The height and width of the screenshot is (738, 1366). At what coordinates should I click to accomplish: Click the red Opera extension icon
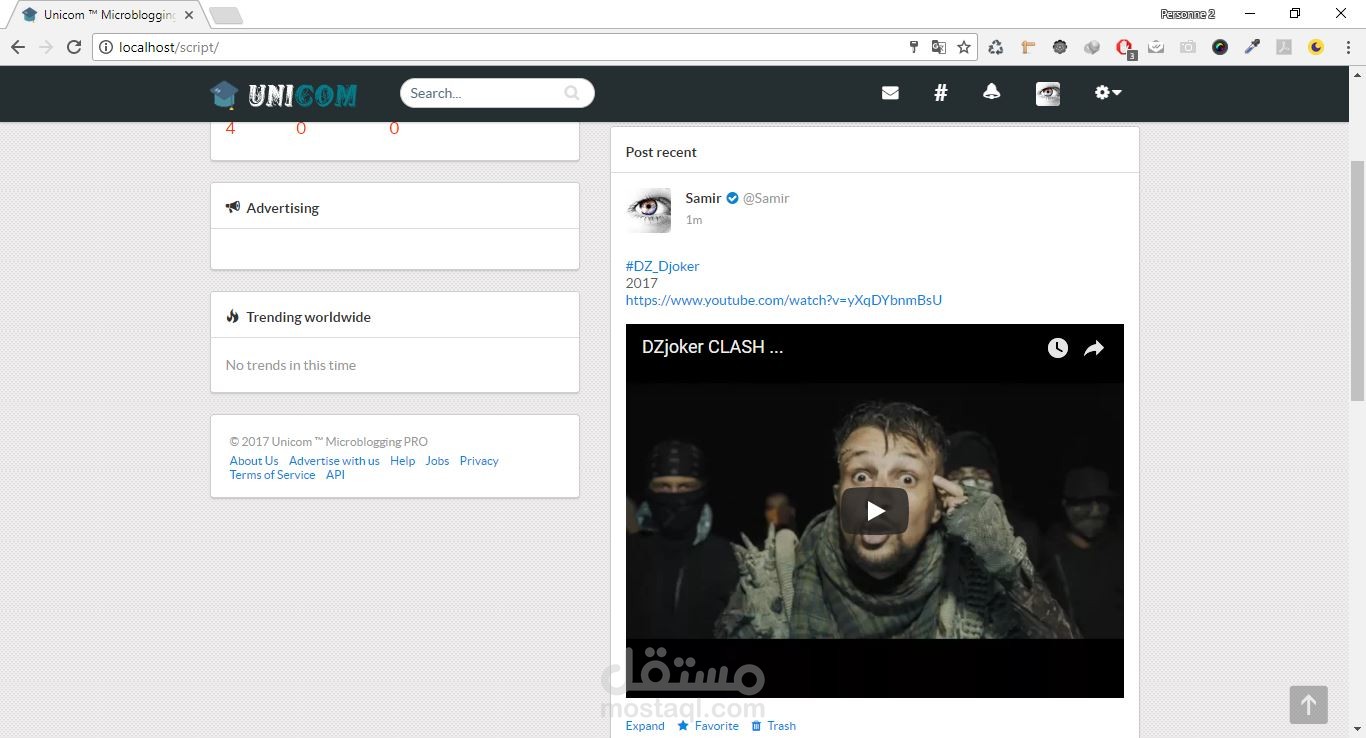(1125, 48)
